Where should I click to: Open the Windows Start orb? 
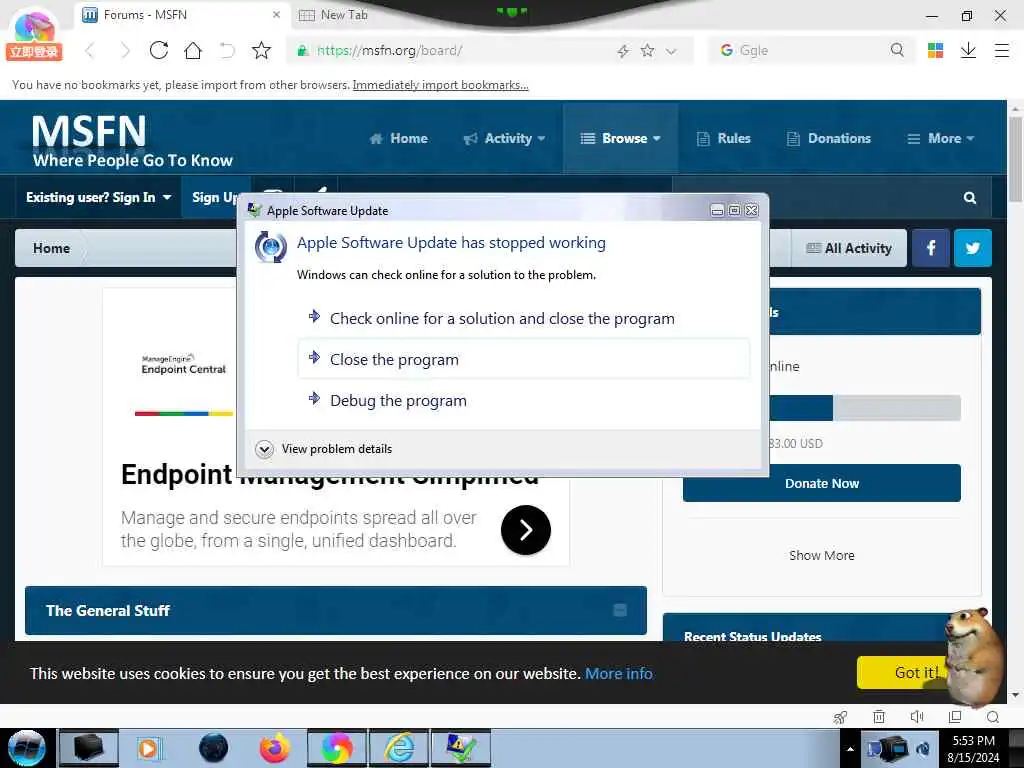(x=27, y=748)
